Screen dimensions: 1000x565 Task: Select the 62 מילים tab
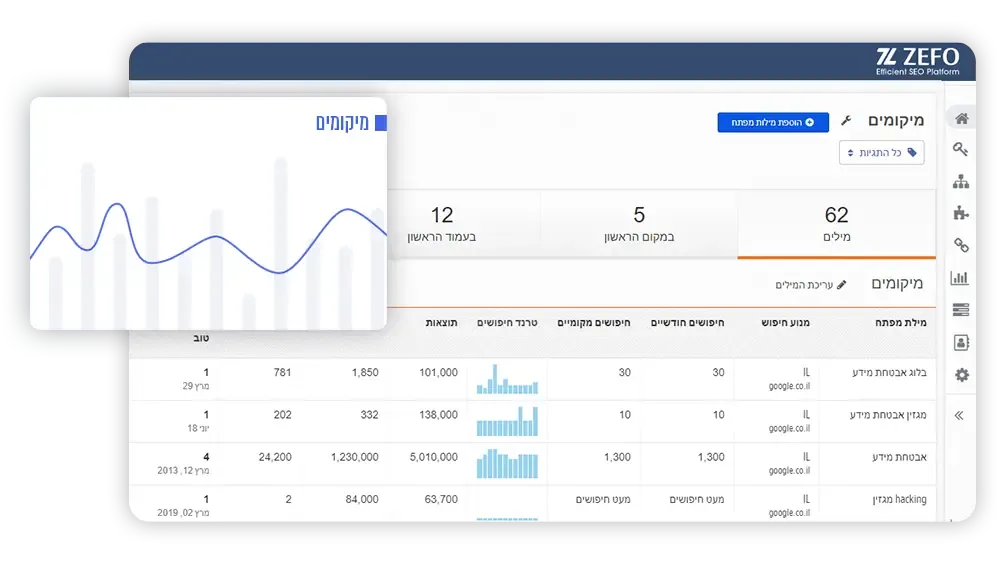click(836, 224)
